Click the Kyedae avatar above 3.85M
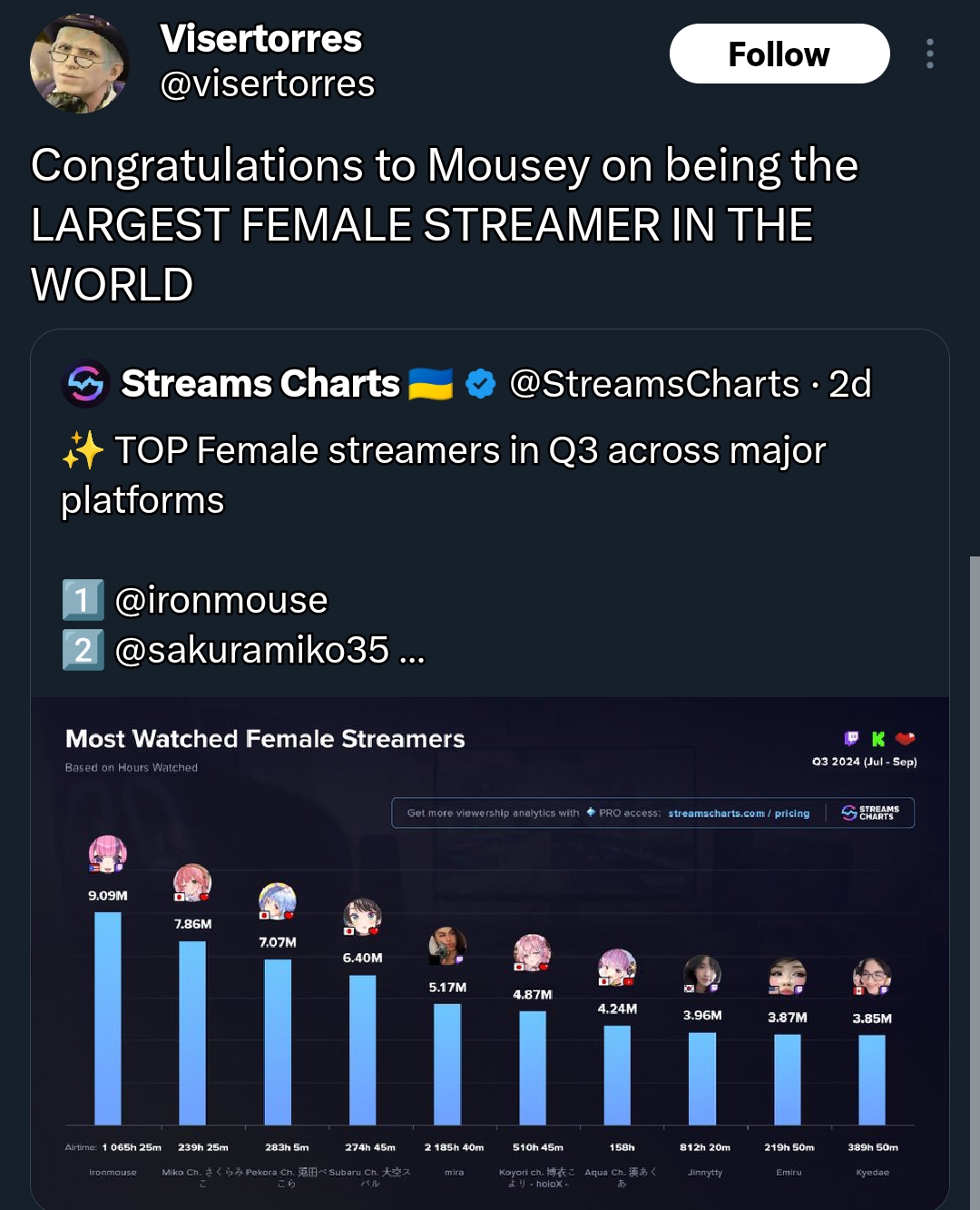Screen dimensions: 980x1210 872,977
